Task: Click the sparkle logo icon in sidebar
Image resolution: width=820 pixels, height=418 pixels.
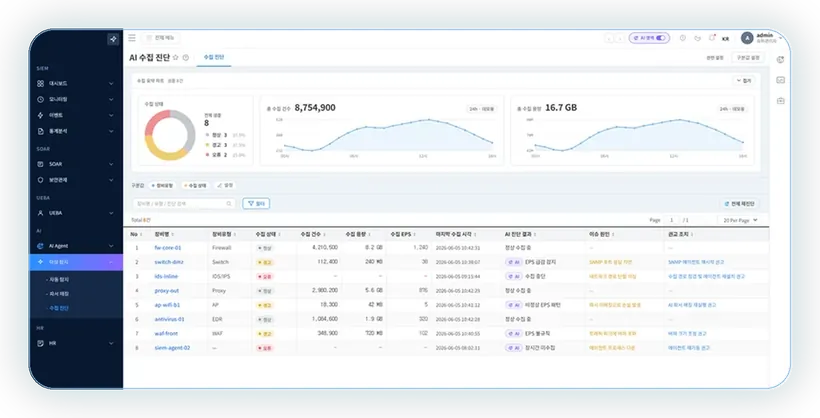Action: tap(113, 39)
